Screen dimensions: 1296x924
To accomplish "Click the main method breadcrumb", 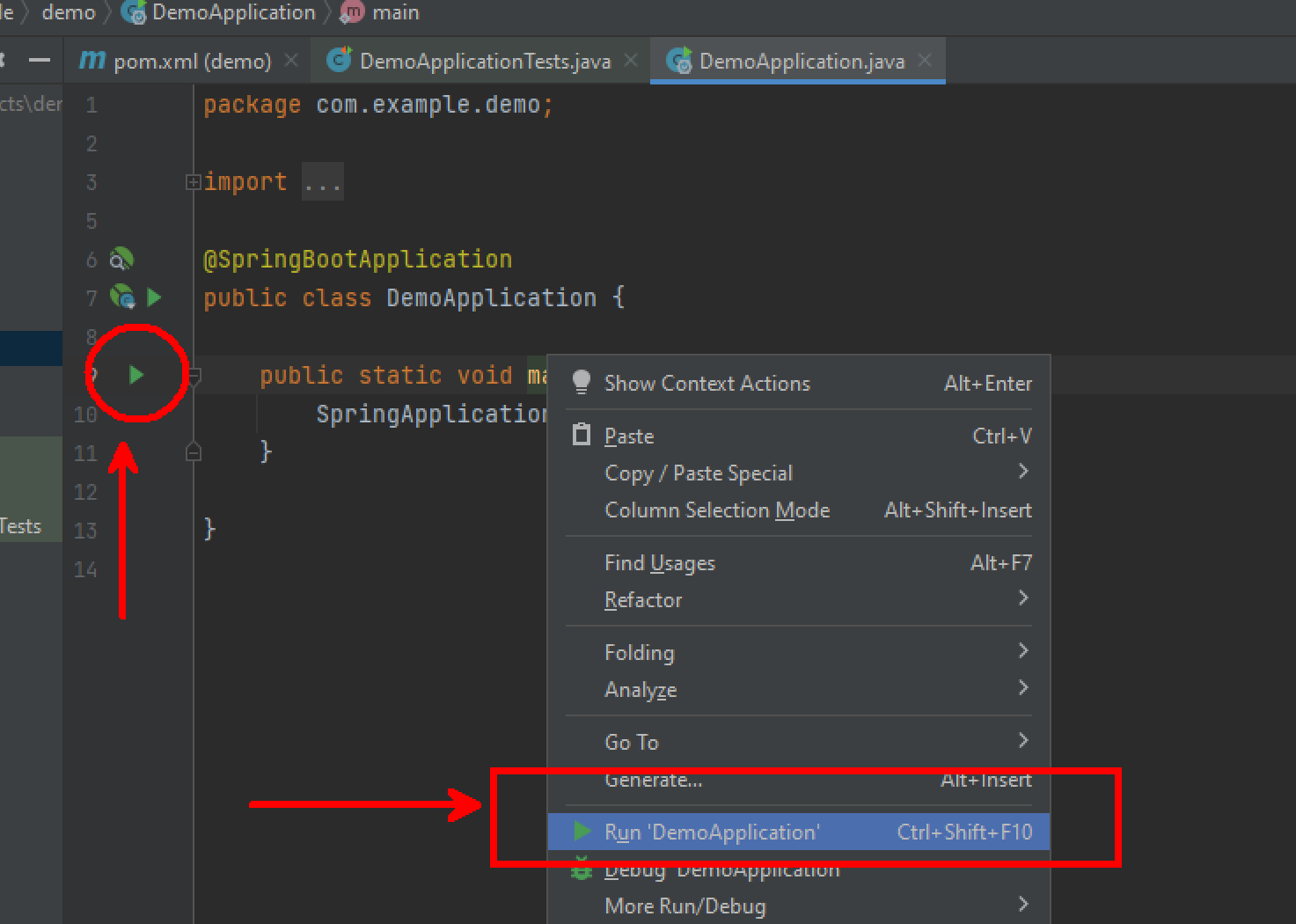I will point(380,12).
